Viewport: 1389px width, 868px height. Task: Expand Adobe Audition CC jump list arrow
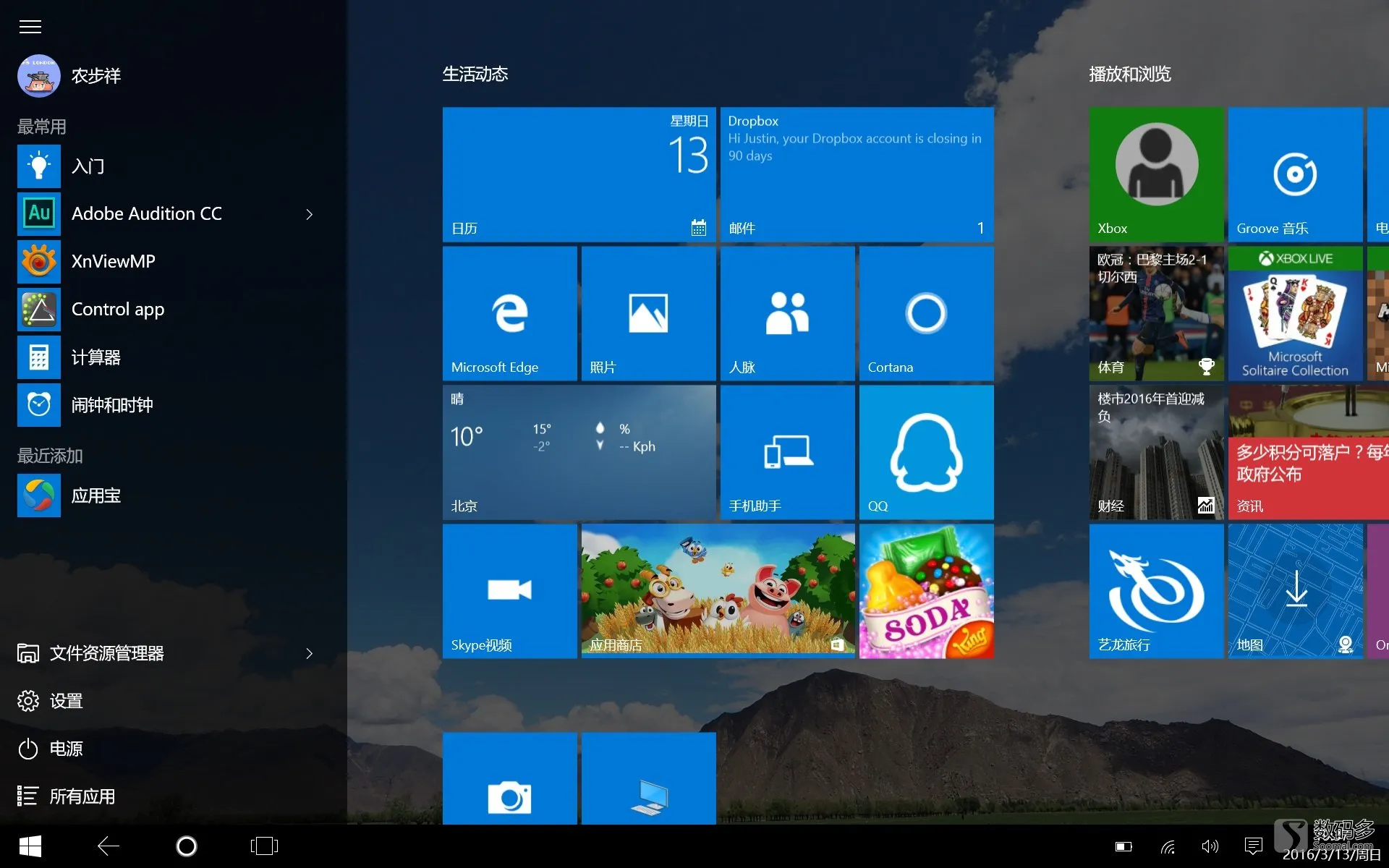coord(310,214)
